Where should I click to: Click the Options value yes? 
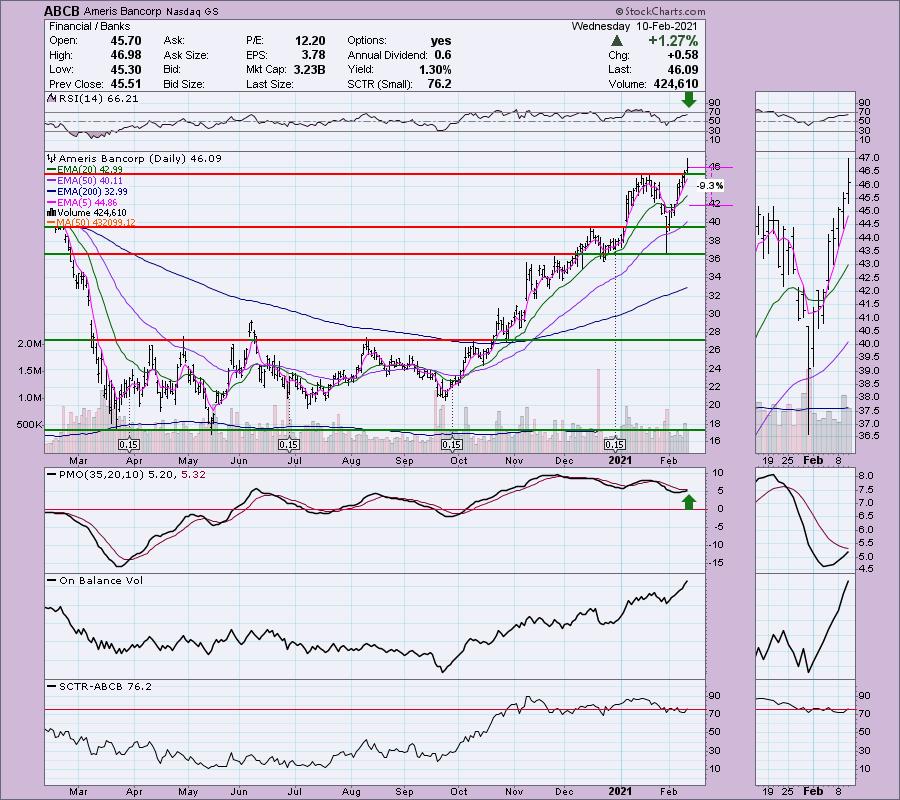pos(441,41)
